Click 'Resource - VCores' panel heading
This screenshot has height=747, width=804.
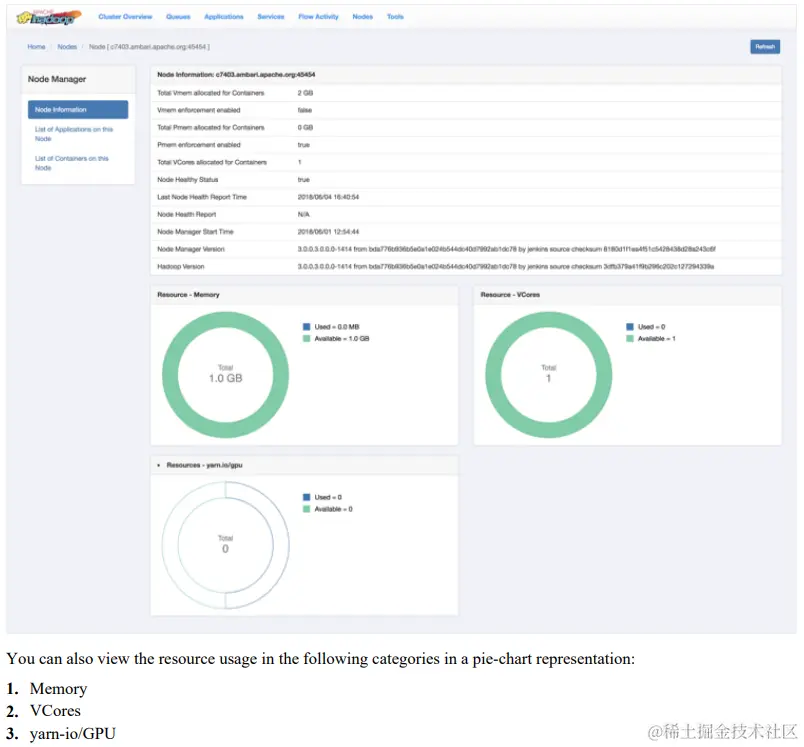point(510,295)
